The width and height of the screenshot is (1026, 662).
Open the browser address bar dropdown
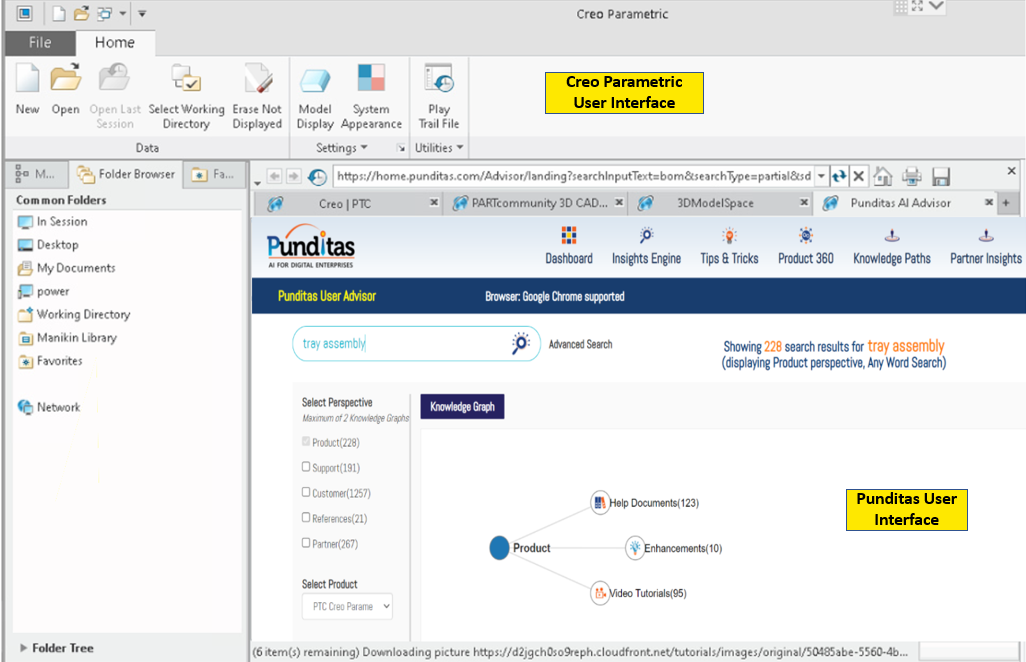click(821, 176)
